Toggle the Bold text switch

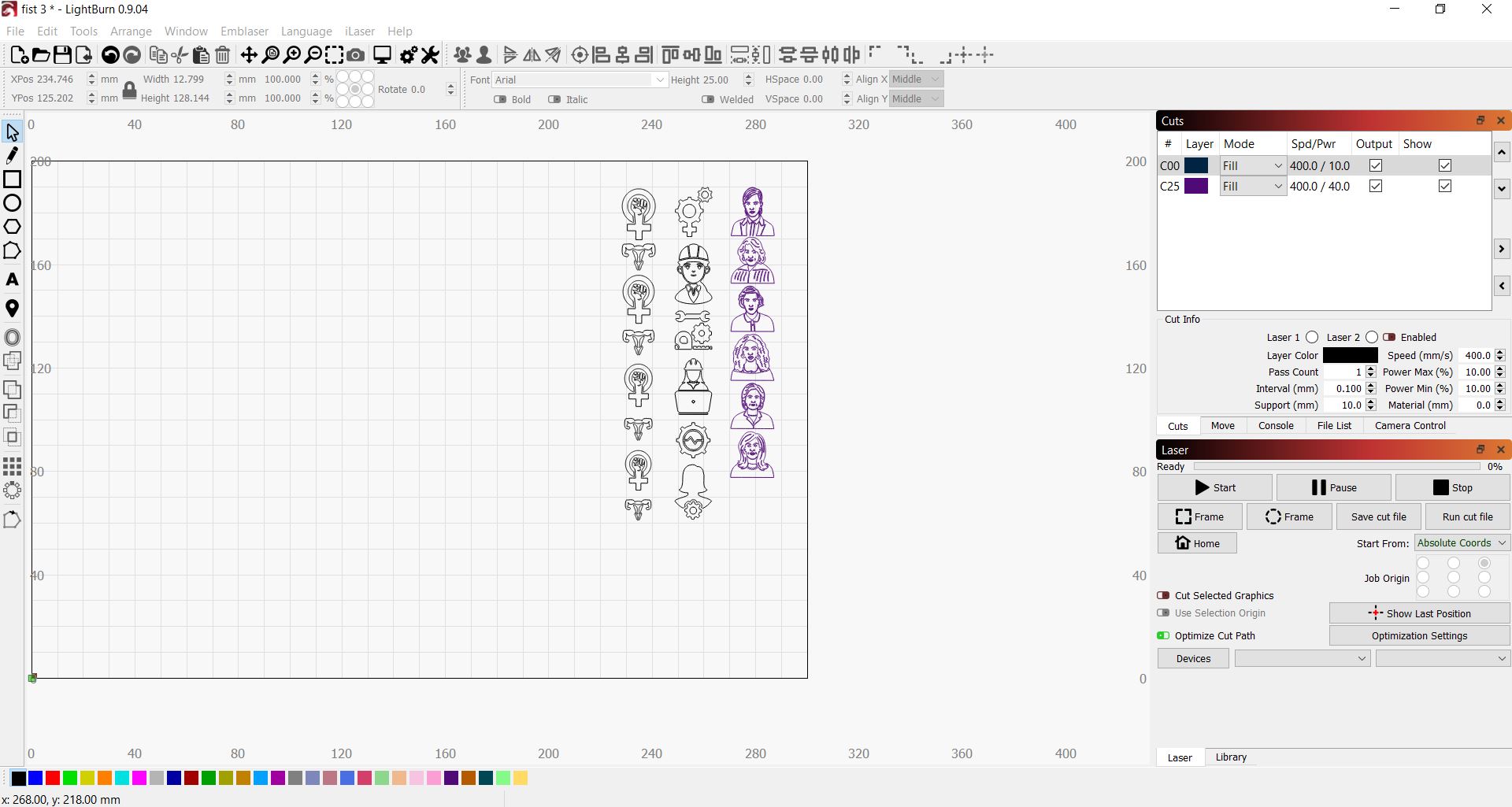pyautogui.click(x=500, y=99)
